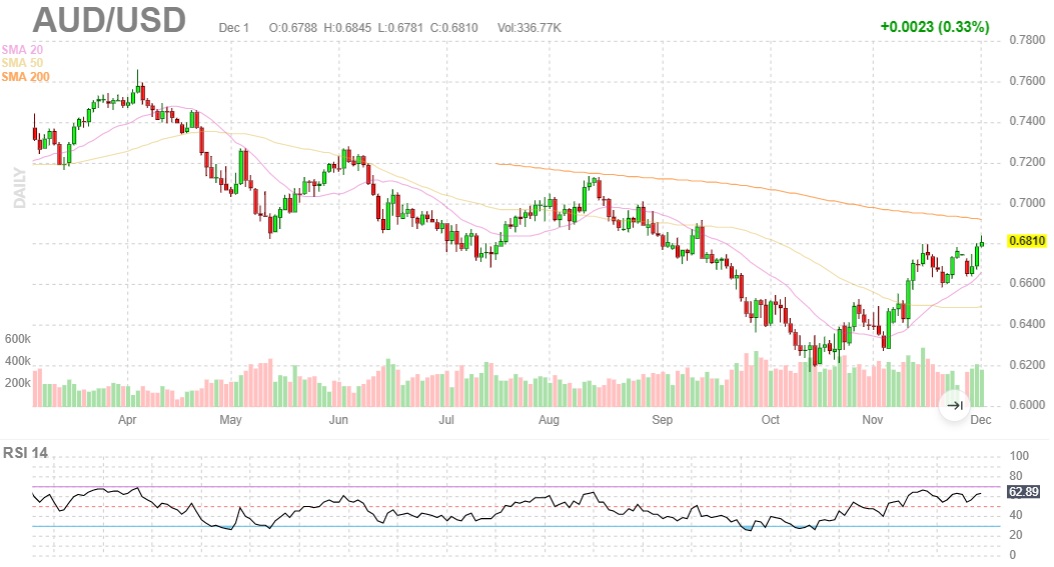Image resolution: width=1054 pixels, height=567 pixels.
Task: Click the scroll-to-latest arrow button
Action: 955,405
